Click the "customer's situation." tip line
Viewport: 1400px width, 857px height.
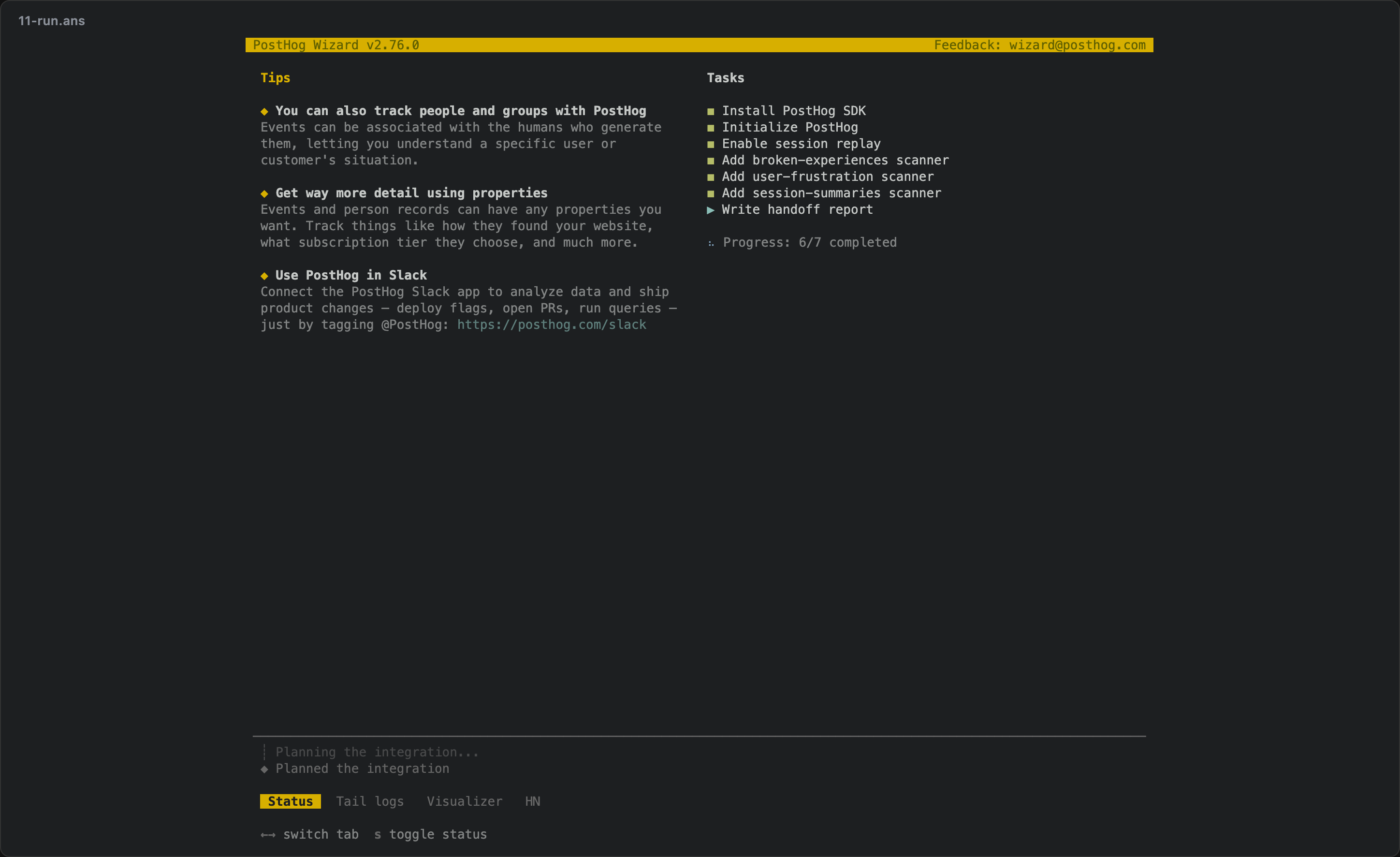click(339, 160)
